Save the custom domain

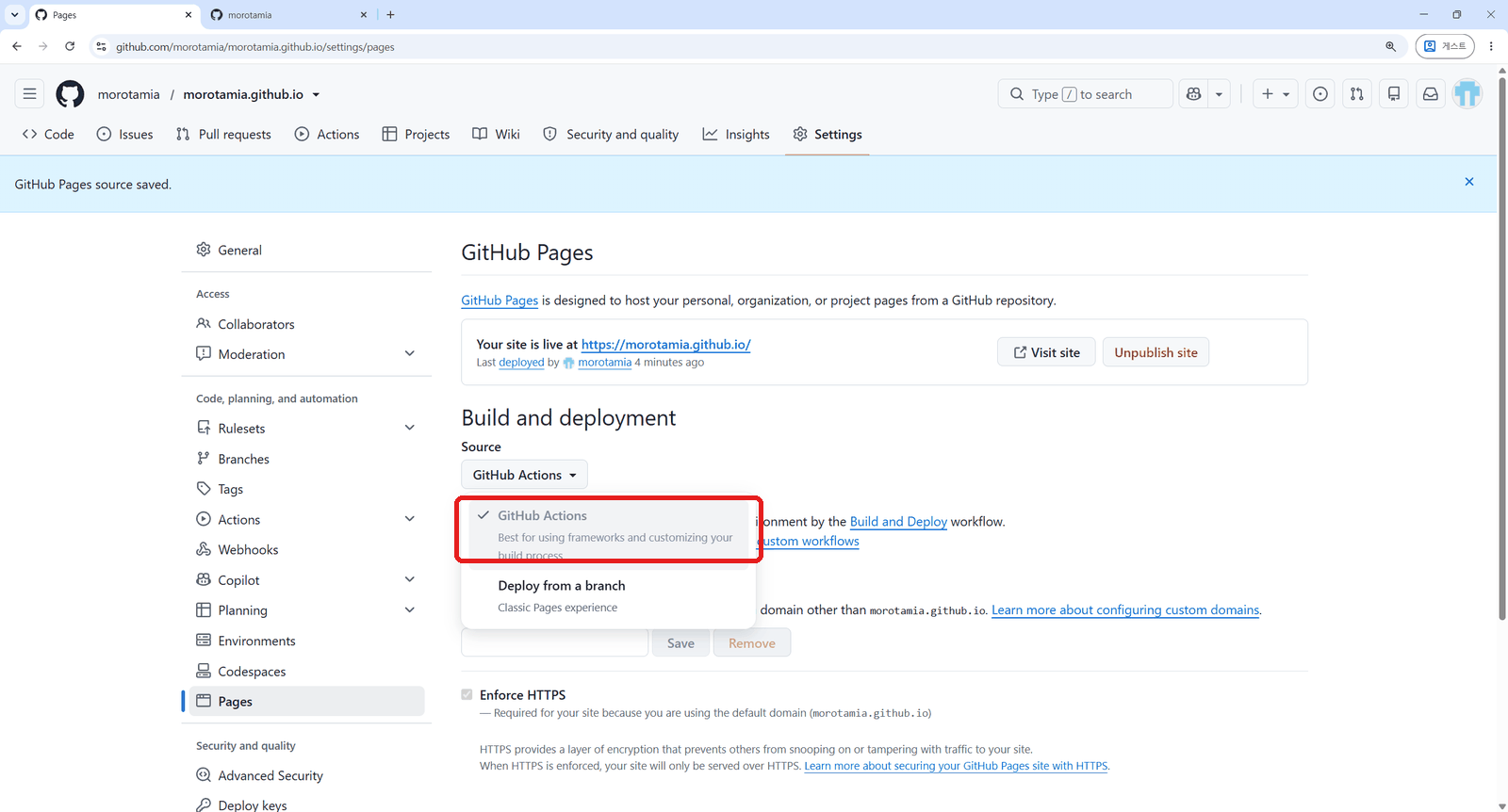pos(680,643)
